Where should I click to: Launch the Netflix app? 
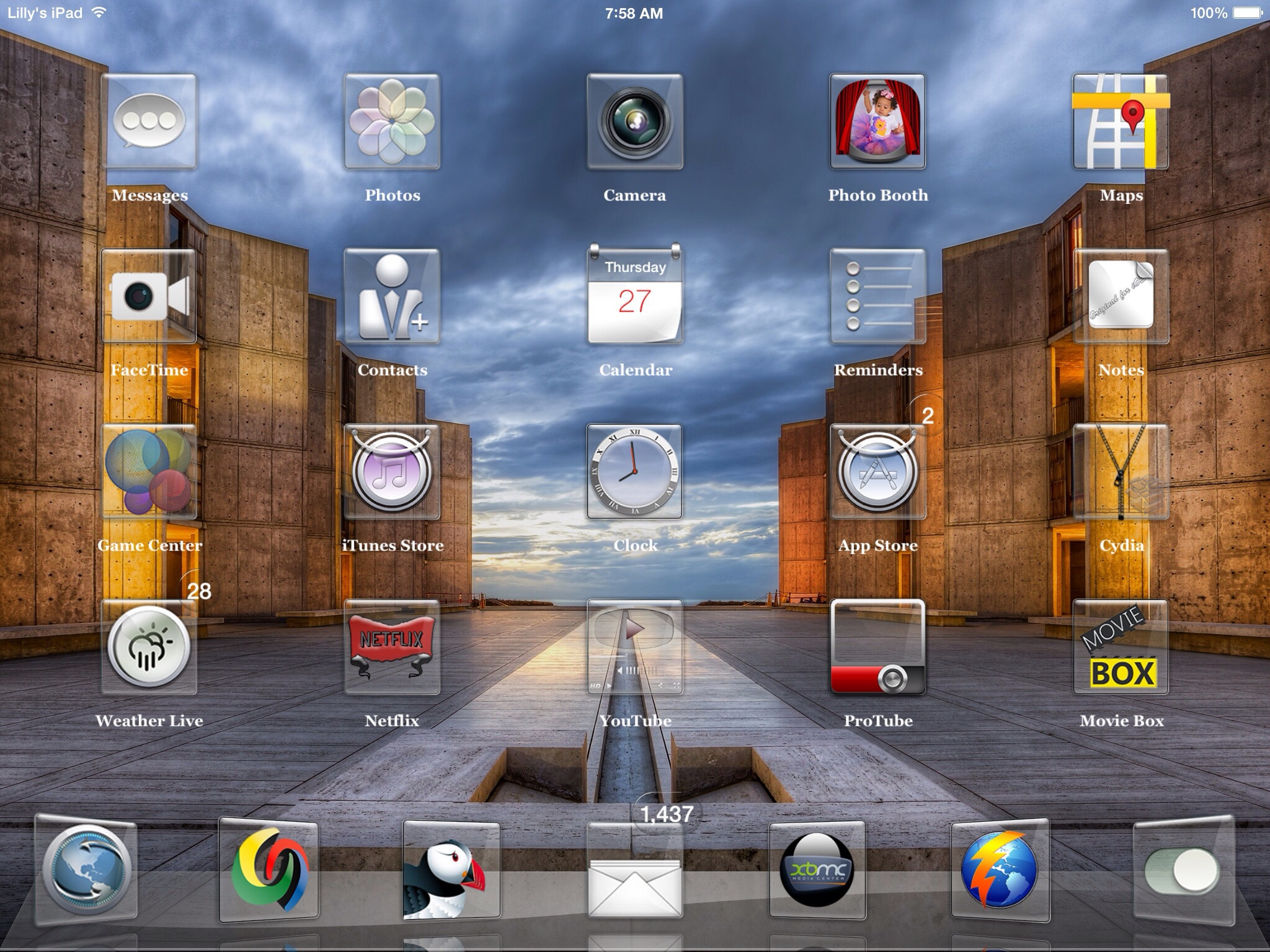point(392,646)
